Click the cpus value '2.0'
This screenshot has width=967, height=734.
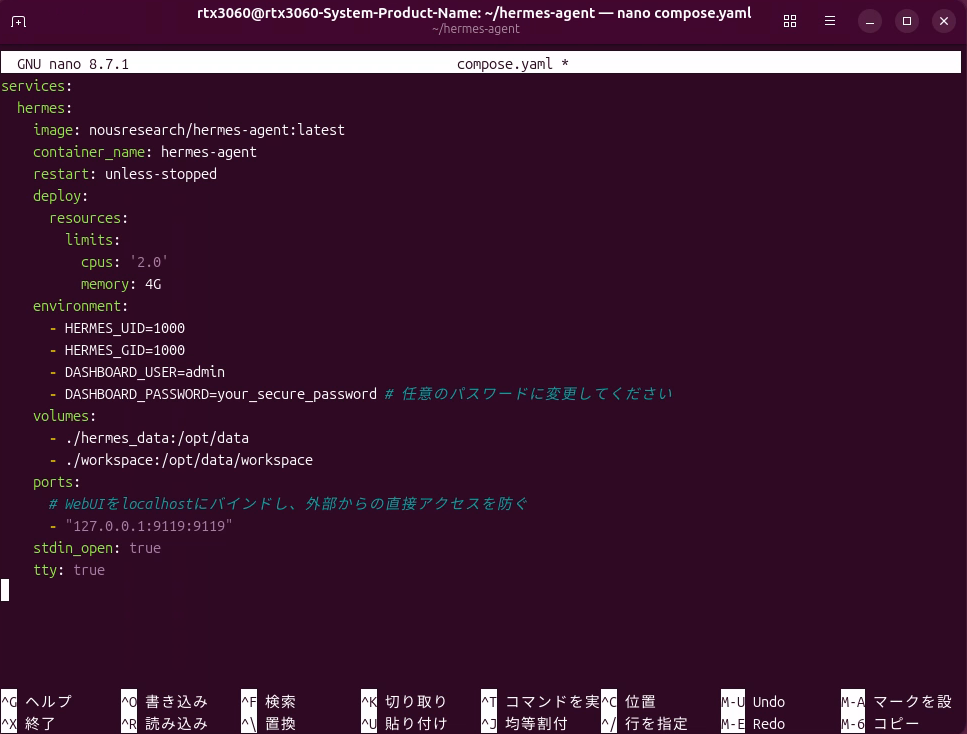click(149, 262)
